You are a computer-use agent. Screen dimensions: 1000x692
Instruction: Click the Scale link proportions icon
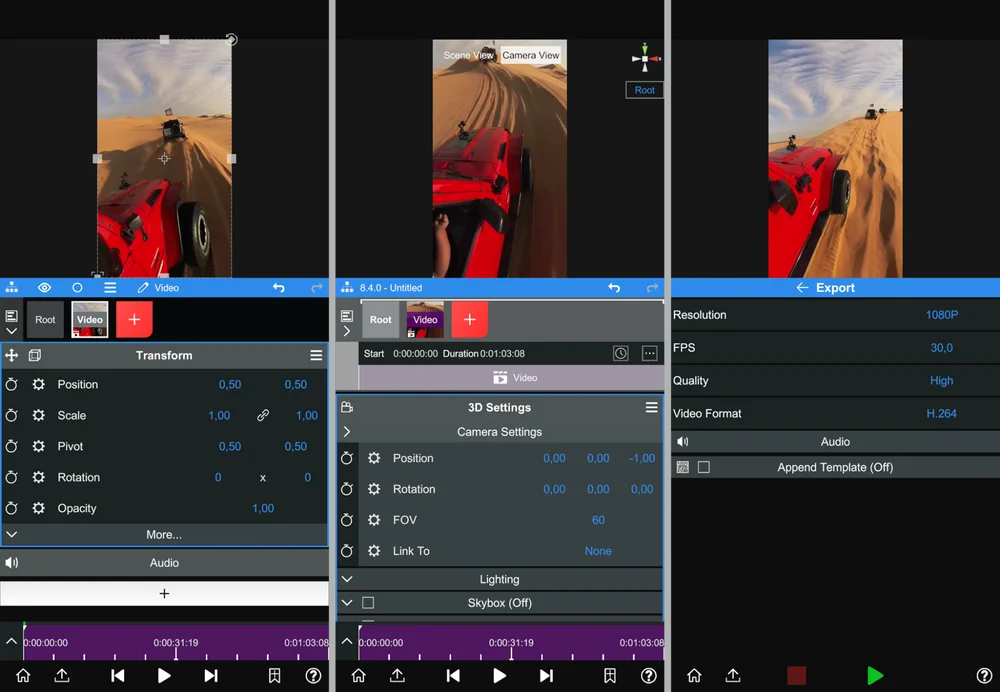click(263, 416)
